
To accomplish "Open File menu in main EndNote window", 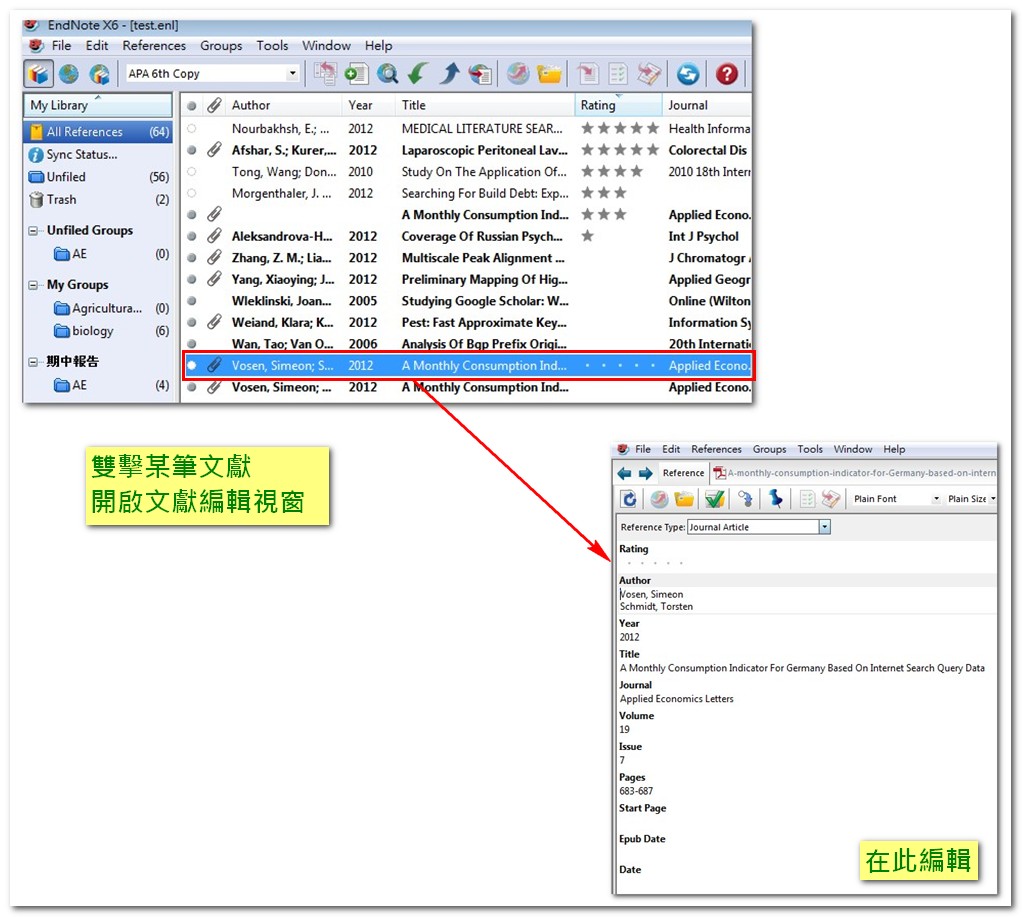I will coord(61,46).
